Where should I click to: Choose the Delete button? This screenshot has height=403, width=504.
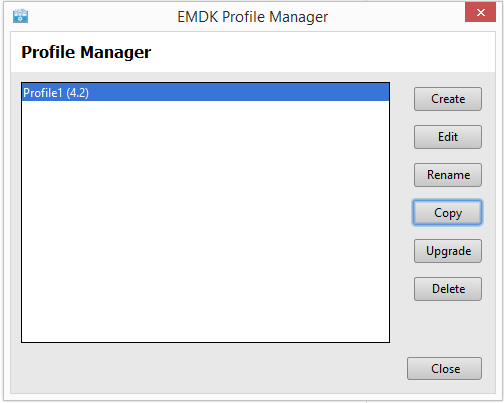tap(448, 289)
